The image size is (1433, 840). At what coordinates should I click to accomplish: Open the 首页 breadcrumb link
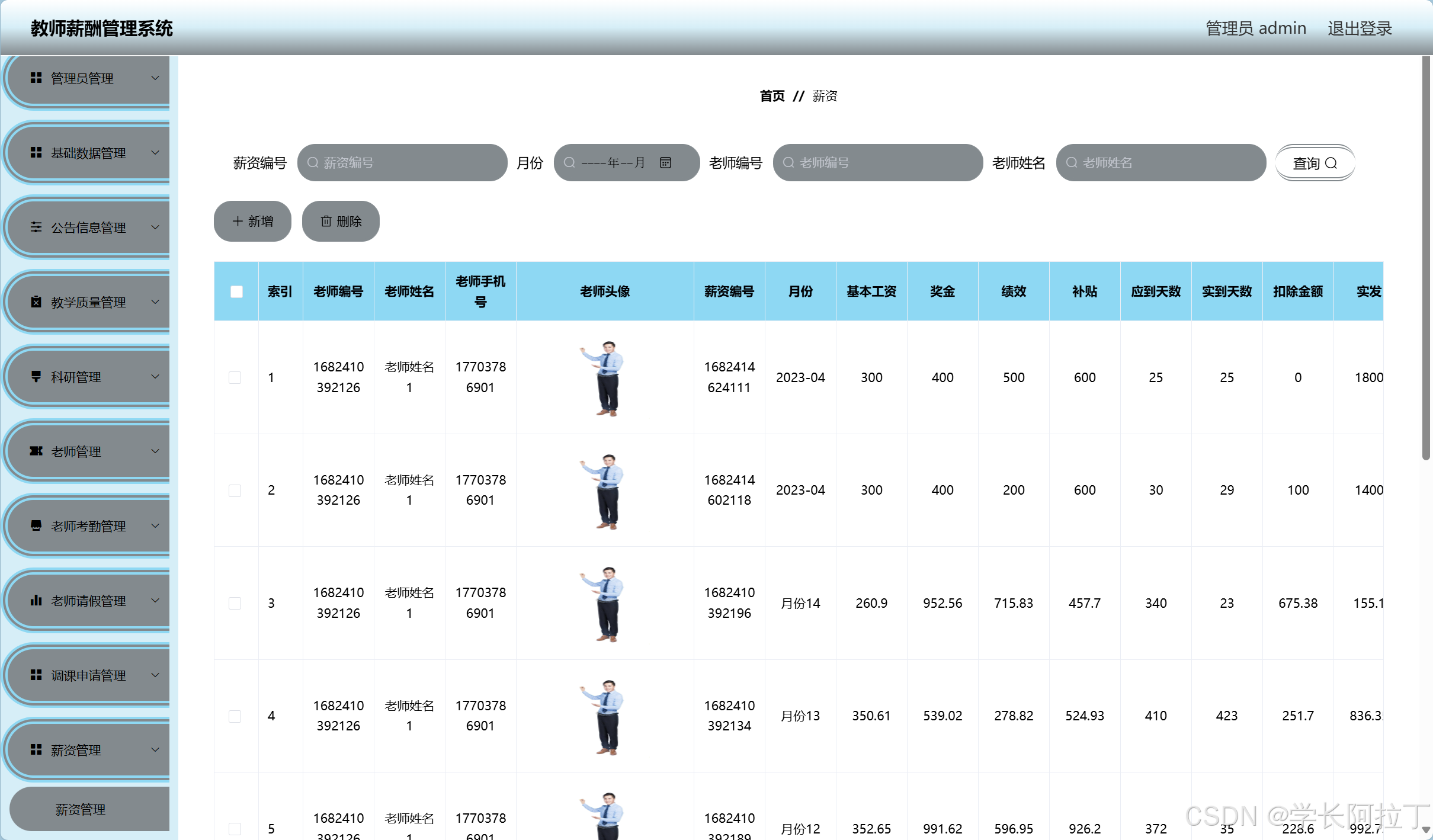772,95
